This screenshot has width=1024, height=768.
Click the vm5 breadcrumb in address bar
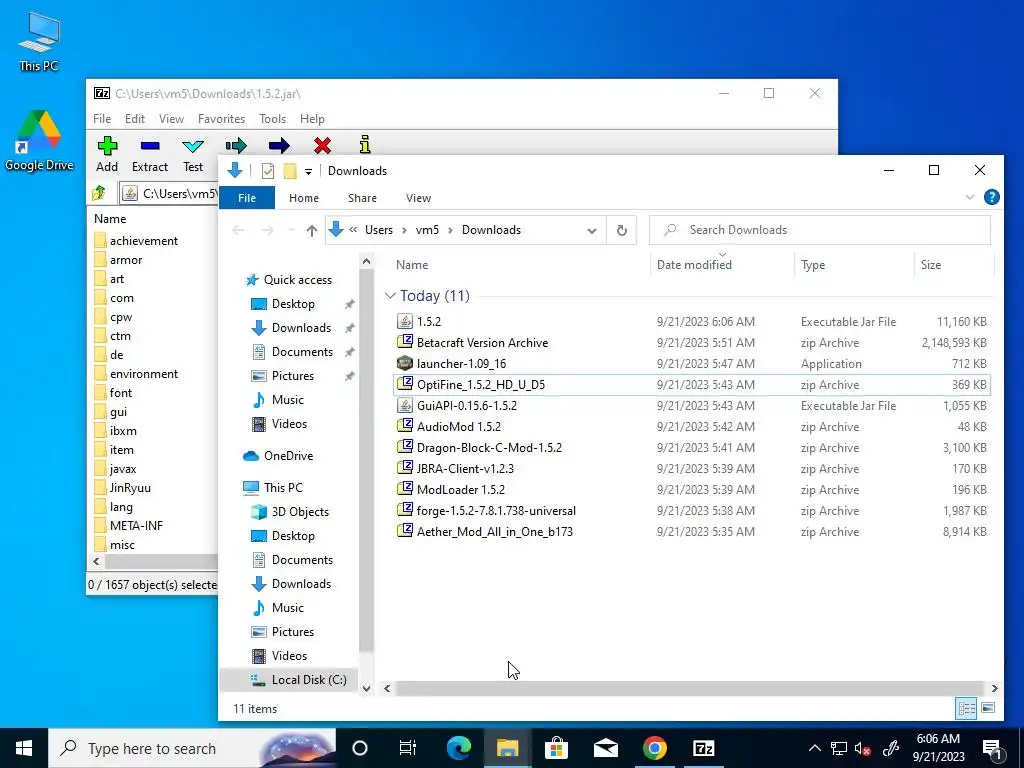(427, 230)
